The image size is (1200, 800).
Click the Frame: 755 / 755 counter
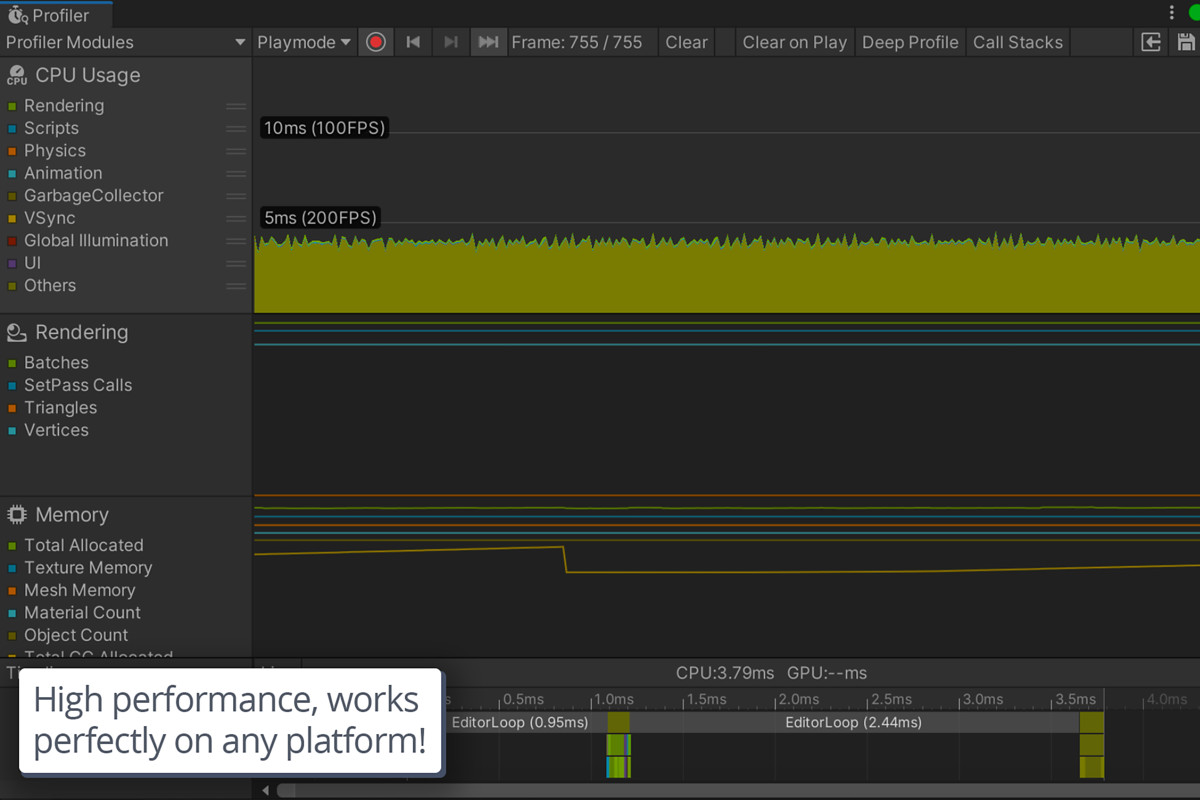tap(577, 42)
